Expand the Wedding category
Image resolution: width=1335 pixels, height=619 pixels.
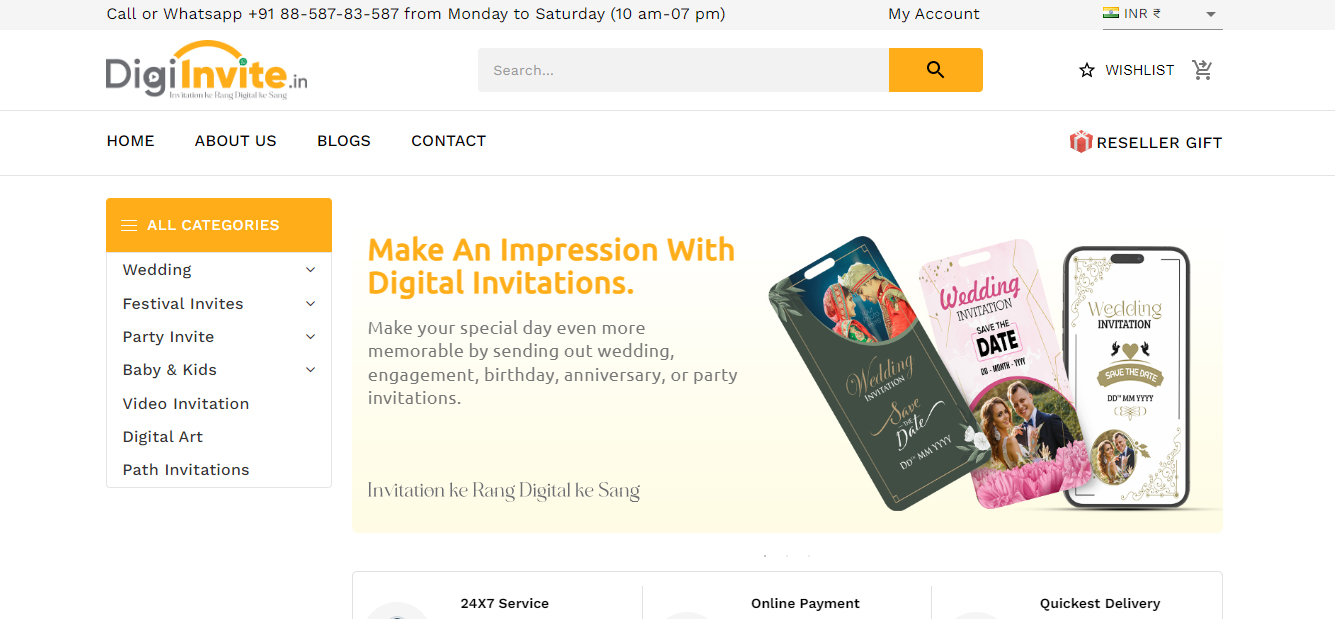point(310,270)
